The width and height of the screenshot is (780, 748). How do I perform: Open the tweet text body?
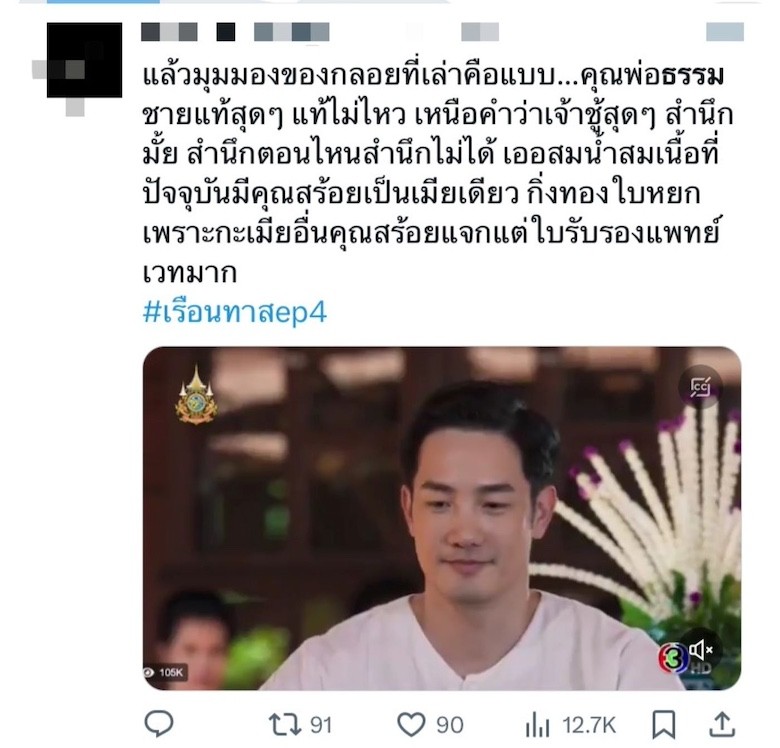[x=438, y=174]
